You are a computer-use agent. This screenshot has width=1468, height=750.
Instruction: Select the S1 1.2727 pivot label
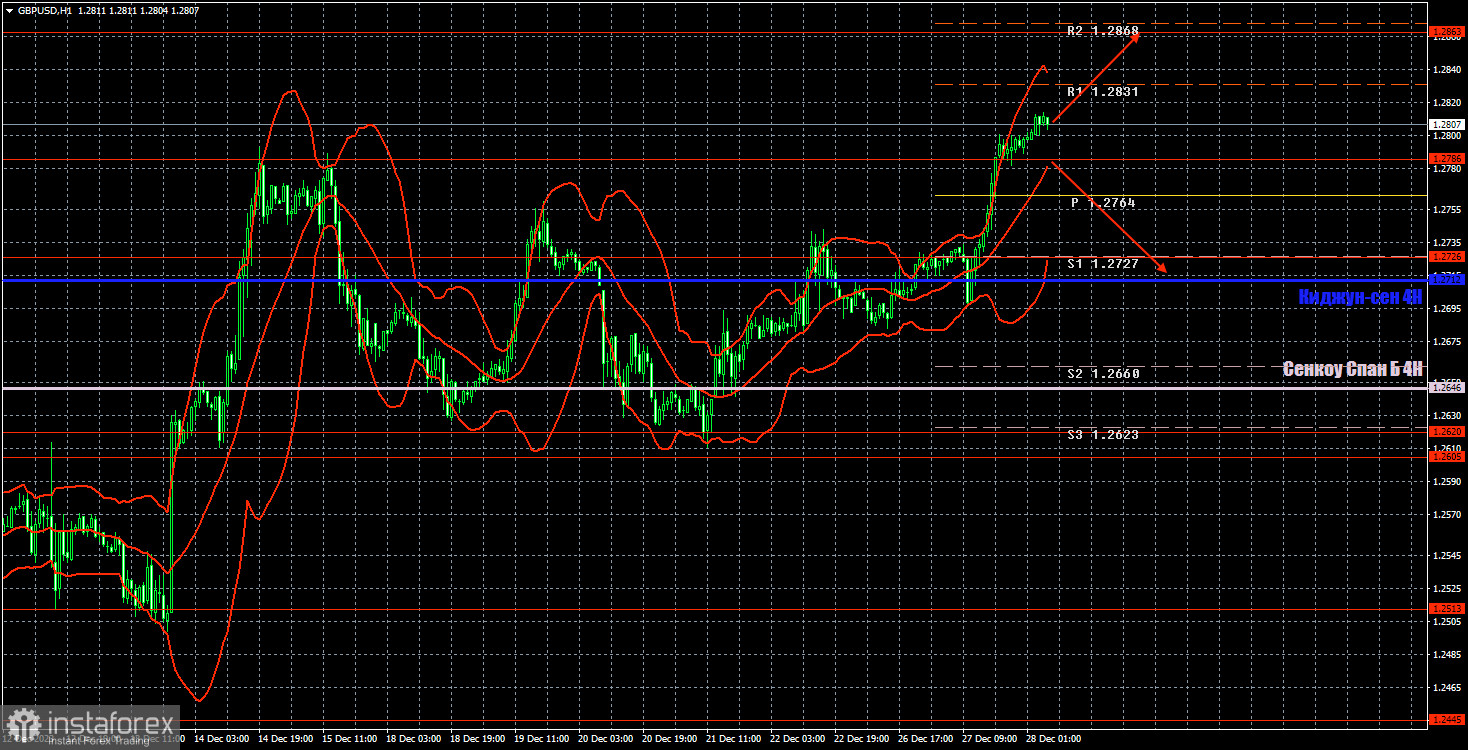click(1102, 264)
